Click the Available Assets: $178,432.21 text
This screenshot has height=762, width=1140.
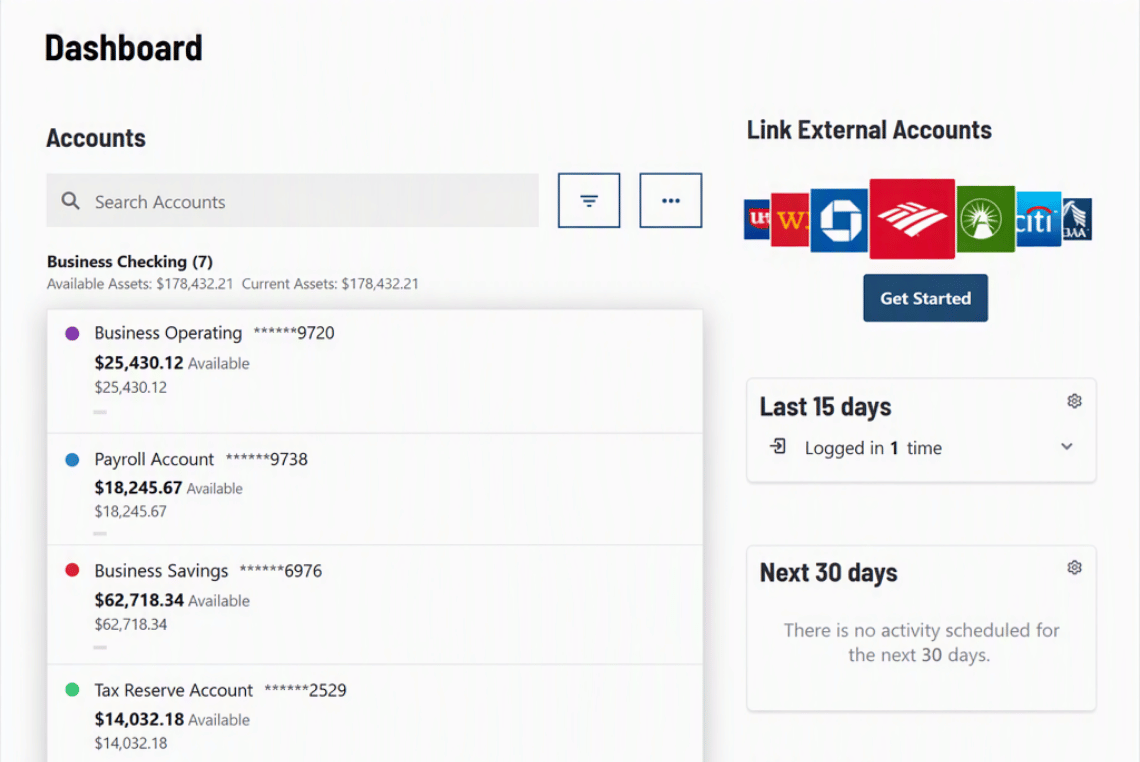point(140,284)
